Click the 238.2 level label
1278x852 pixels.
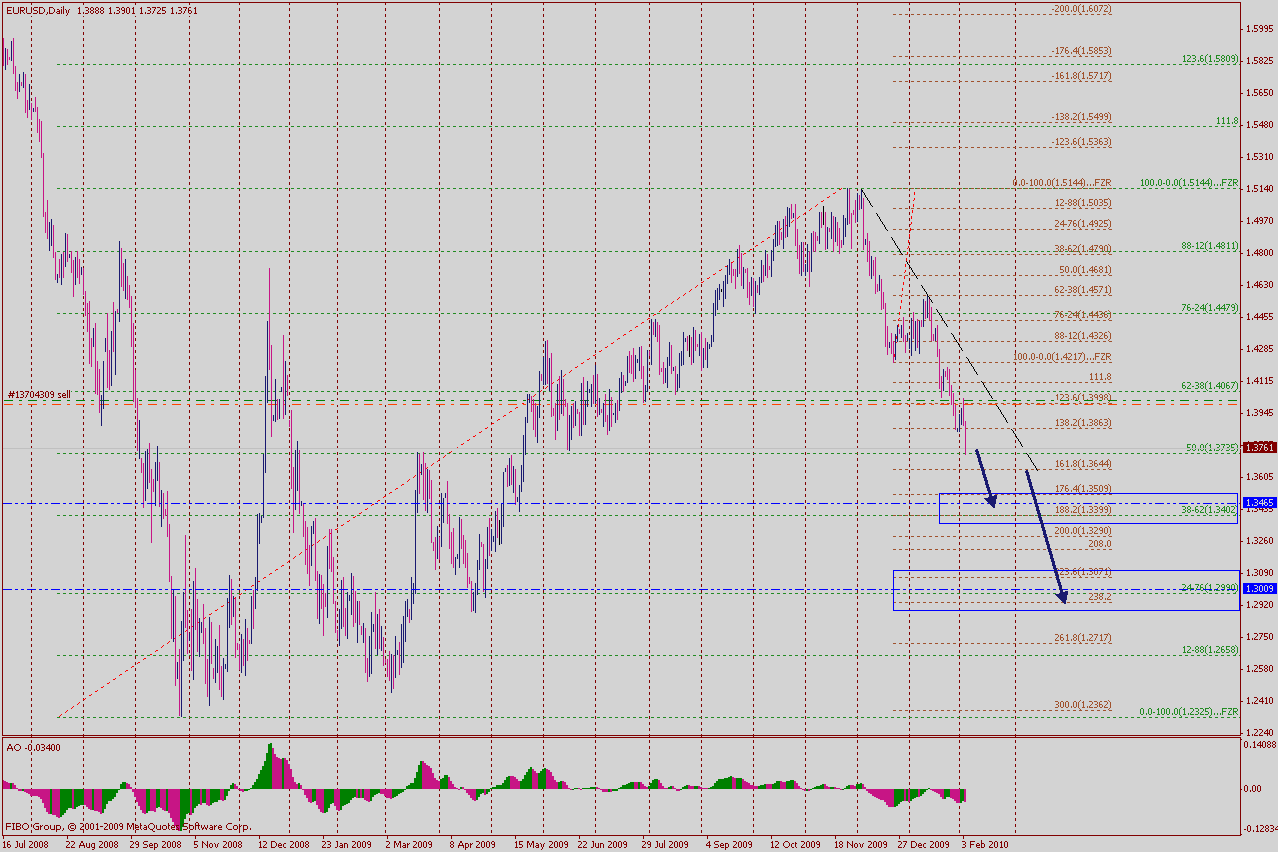click(x=1099, y=596)
